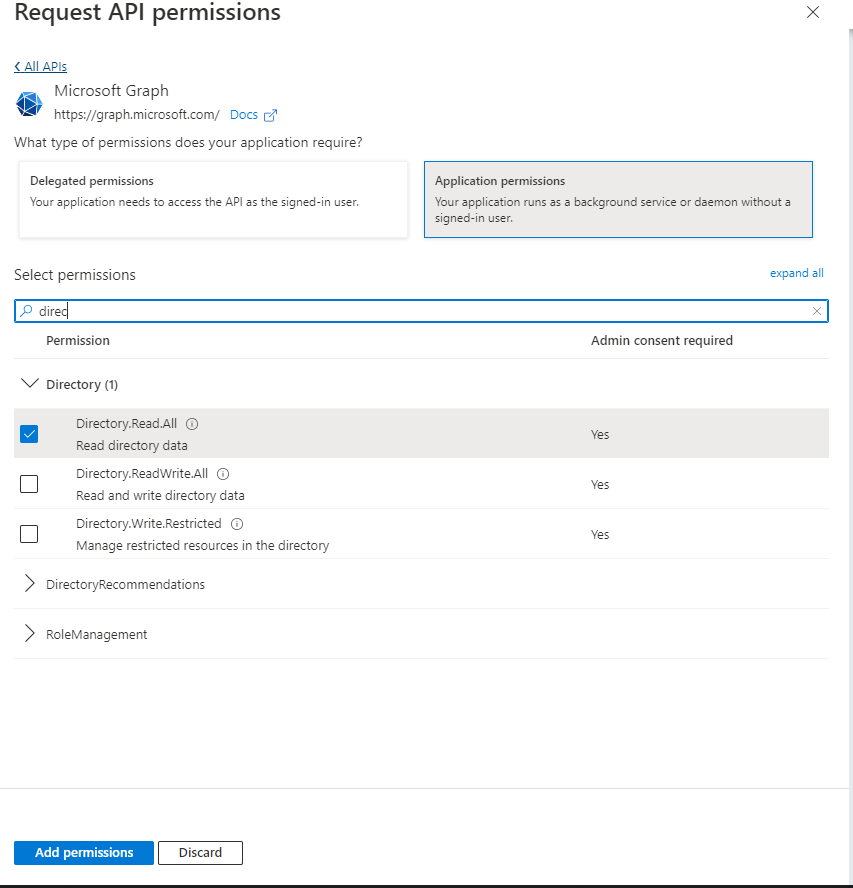Clear the permission search with X icon
Screen dimensions: 853x888
(x=817, y=311)
